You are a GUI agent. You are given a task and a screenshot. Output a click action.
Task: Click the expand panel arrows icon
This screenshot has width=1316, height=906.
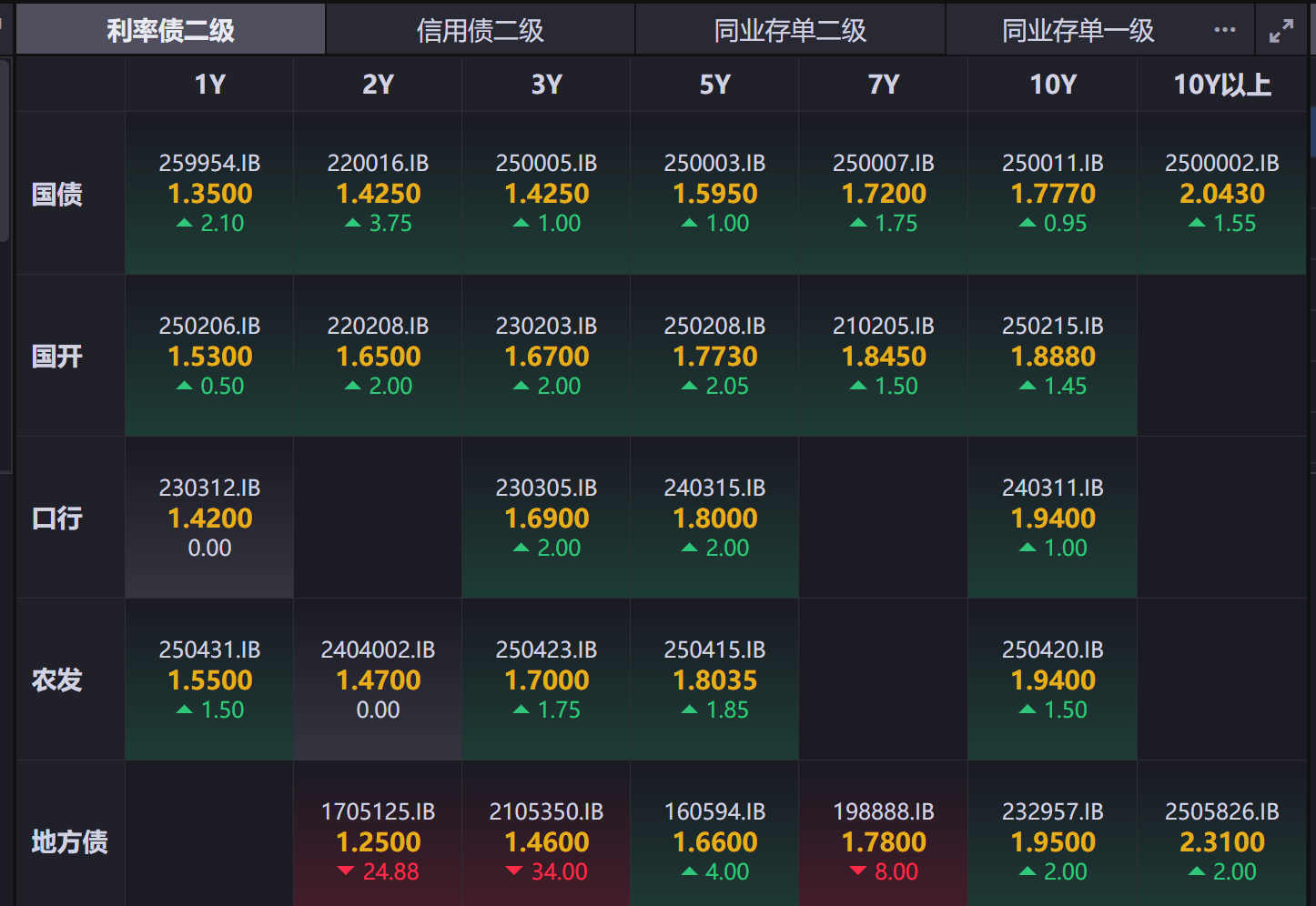click(1281, 31)
